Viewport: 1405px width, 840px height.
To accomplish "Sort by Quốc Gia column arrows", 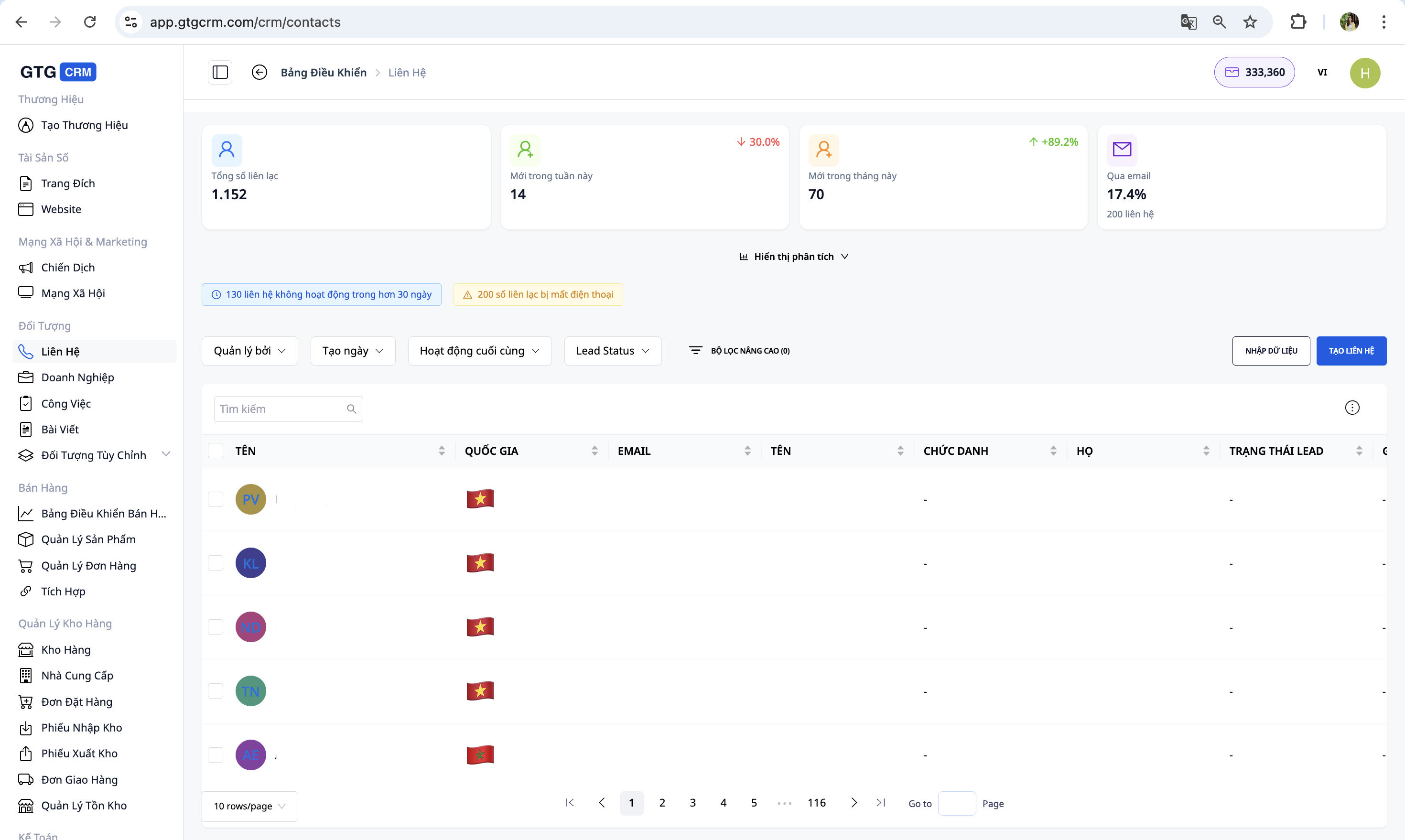I will click(594, 451).
